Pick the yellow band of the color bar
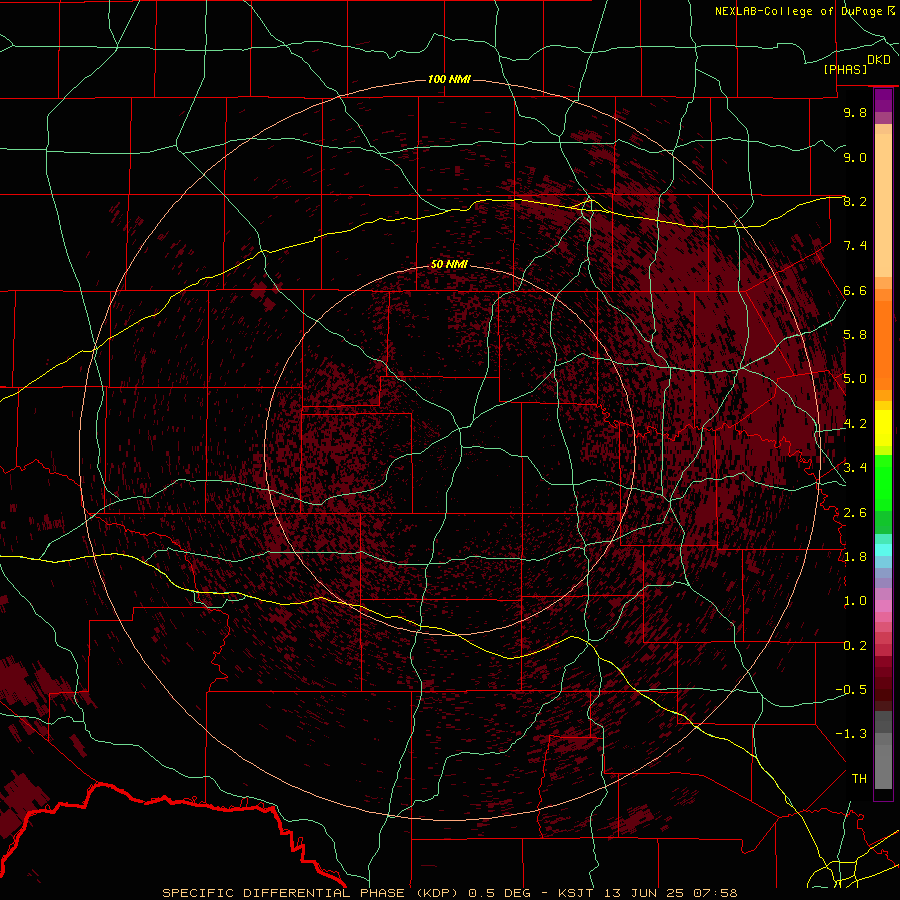 coord(883,428)
